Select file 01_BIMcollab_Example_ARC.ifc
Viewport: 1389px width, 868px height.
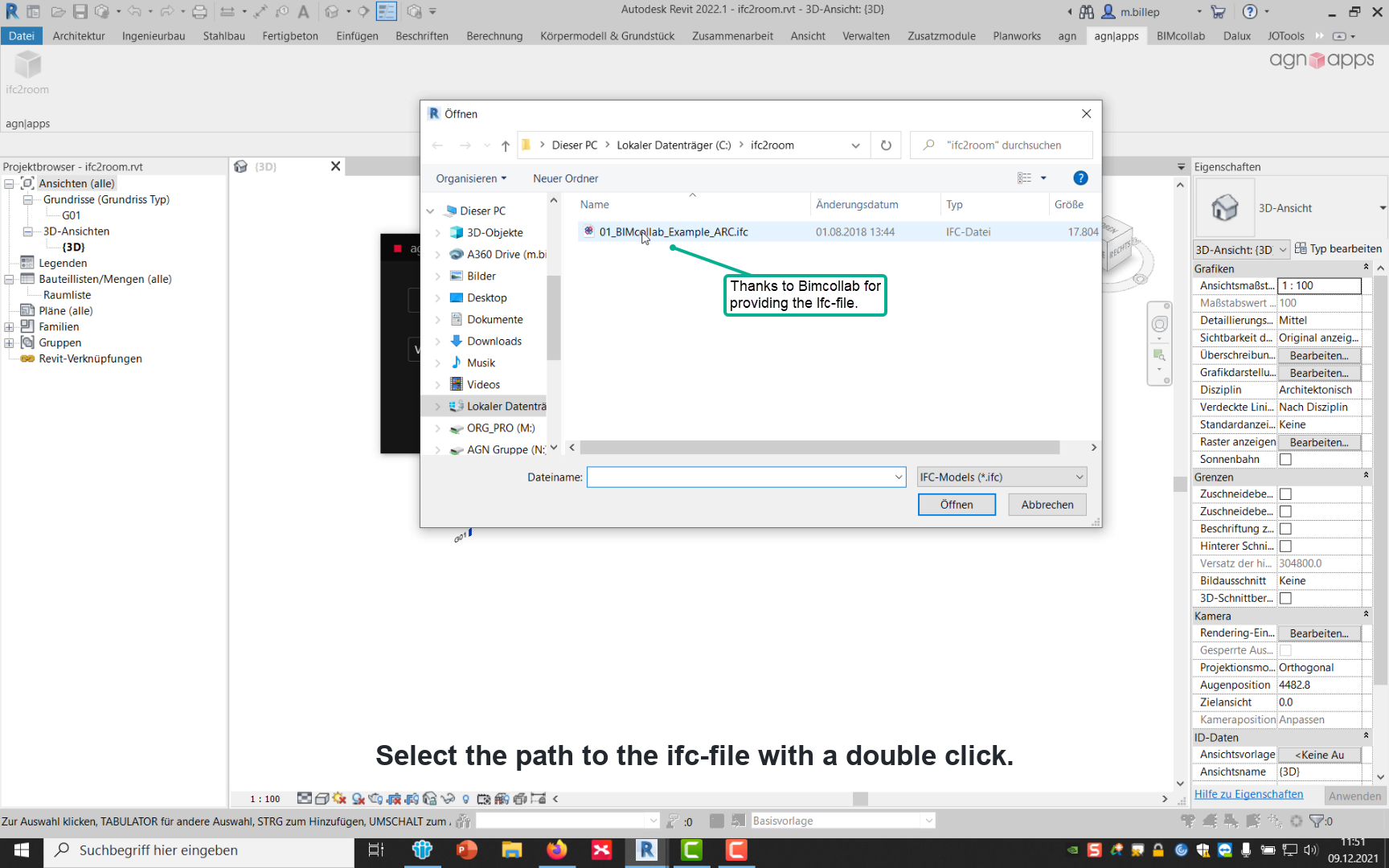(x=674, y=232)
